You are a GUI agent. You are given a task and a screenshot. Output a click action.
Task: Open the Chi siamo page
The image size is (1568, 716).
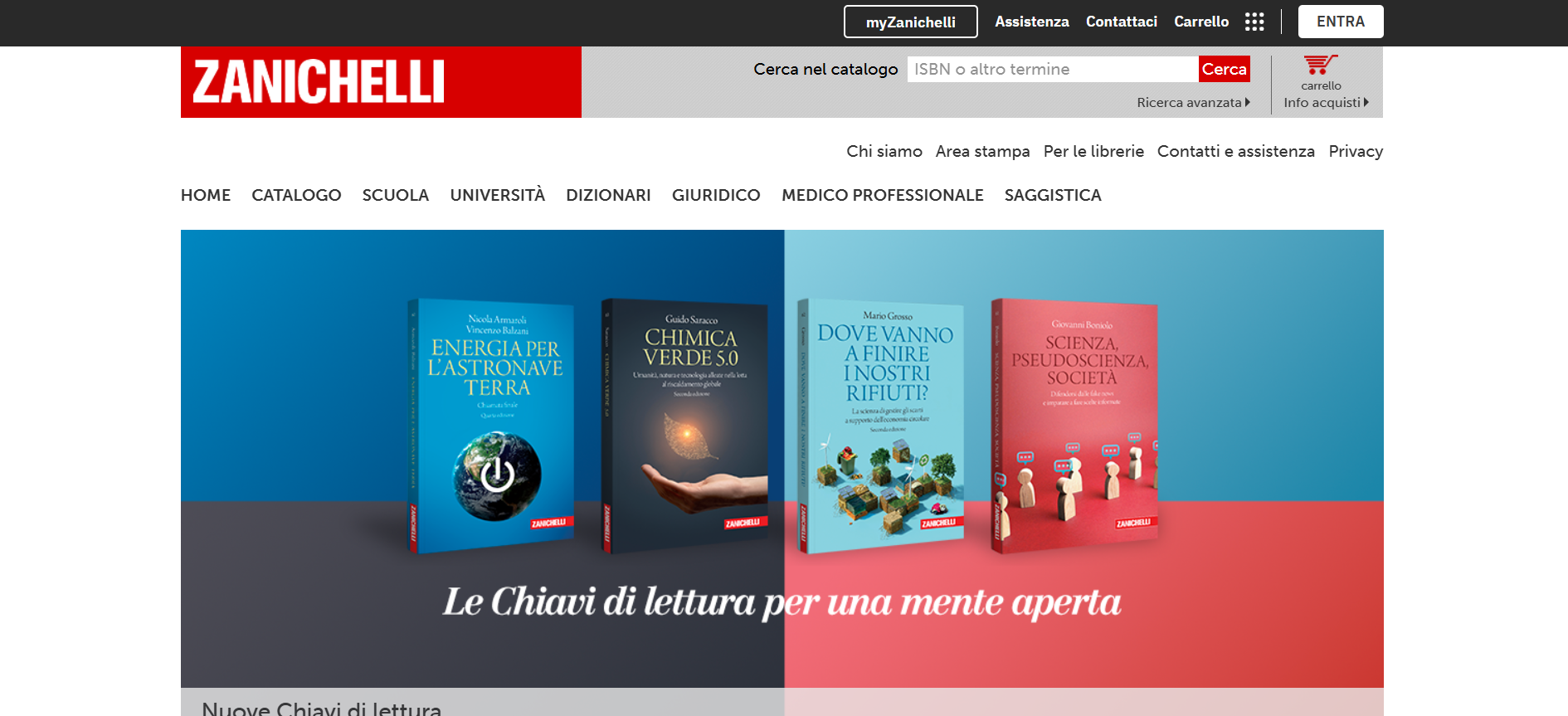tap(884, 151)
